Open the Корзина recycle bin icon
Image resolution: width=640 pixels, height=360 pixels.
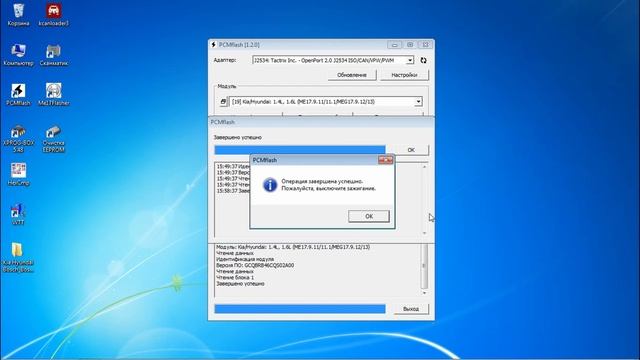pos(18,15)
